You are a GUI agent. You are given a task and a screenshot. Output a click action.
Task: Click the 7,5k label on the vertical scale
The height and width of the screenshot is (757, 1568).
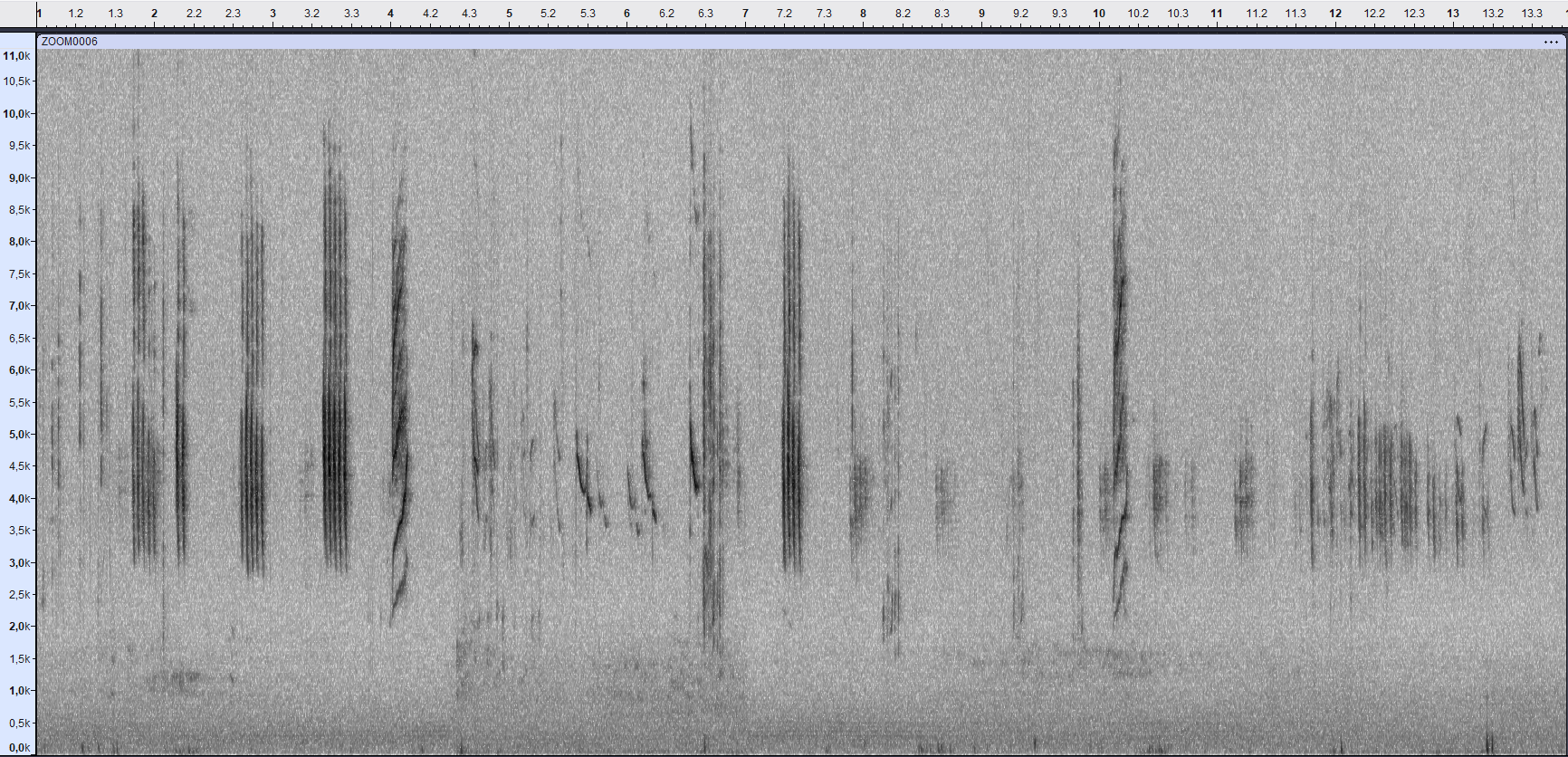click(x=19, y=274)
